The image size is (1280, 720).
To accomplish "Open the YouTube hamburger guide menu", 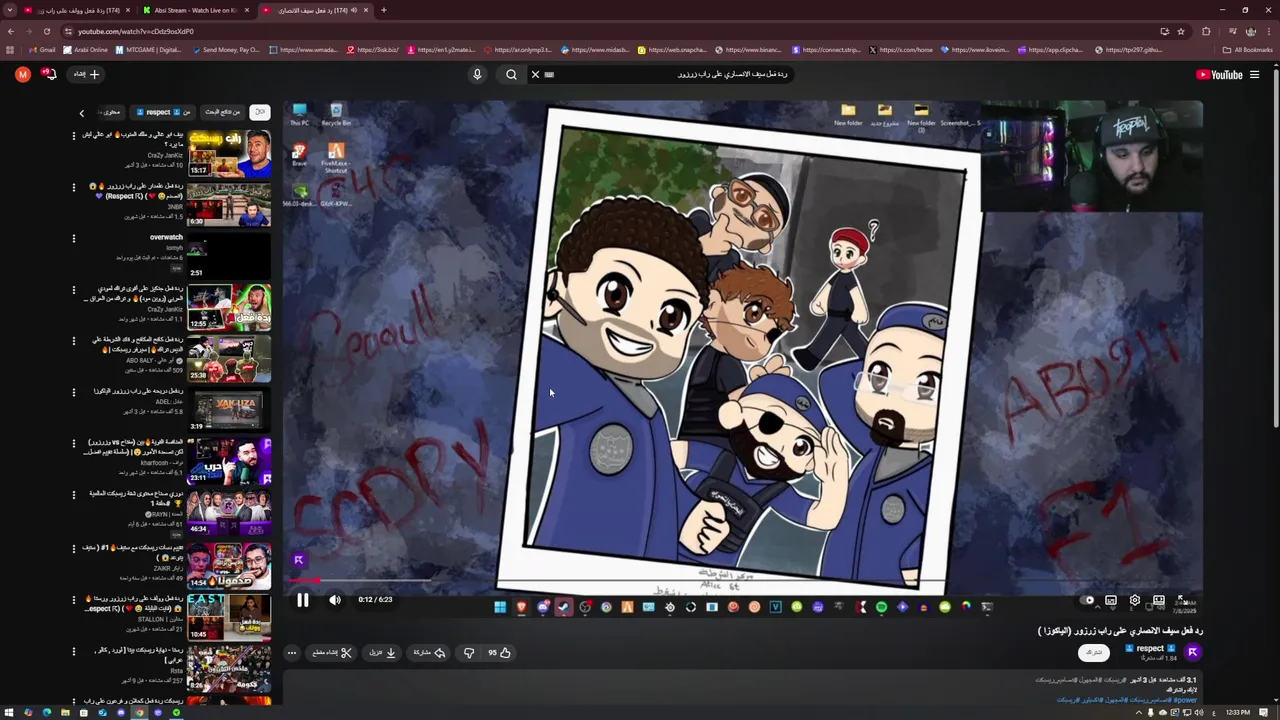I will 1254,74.
